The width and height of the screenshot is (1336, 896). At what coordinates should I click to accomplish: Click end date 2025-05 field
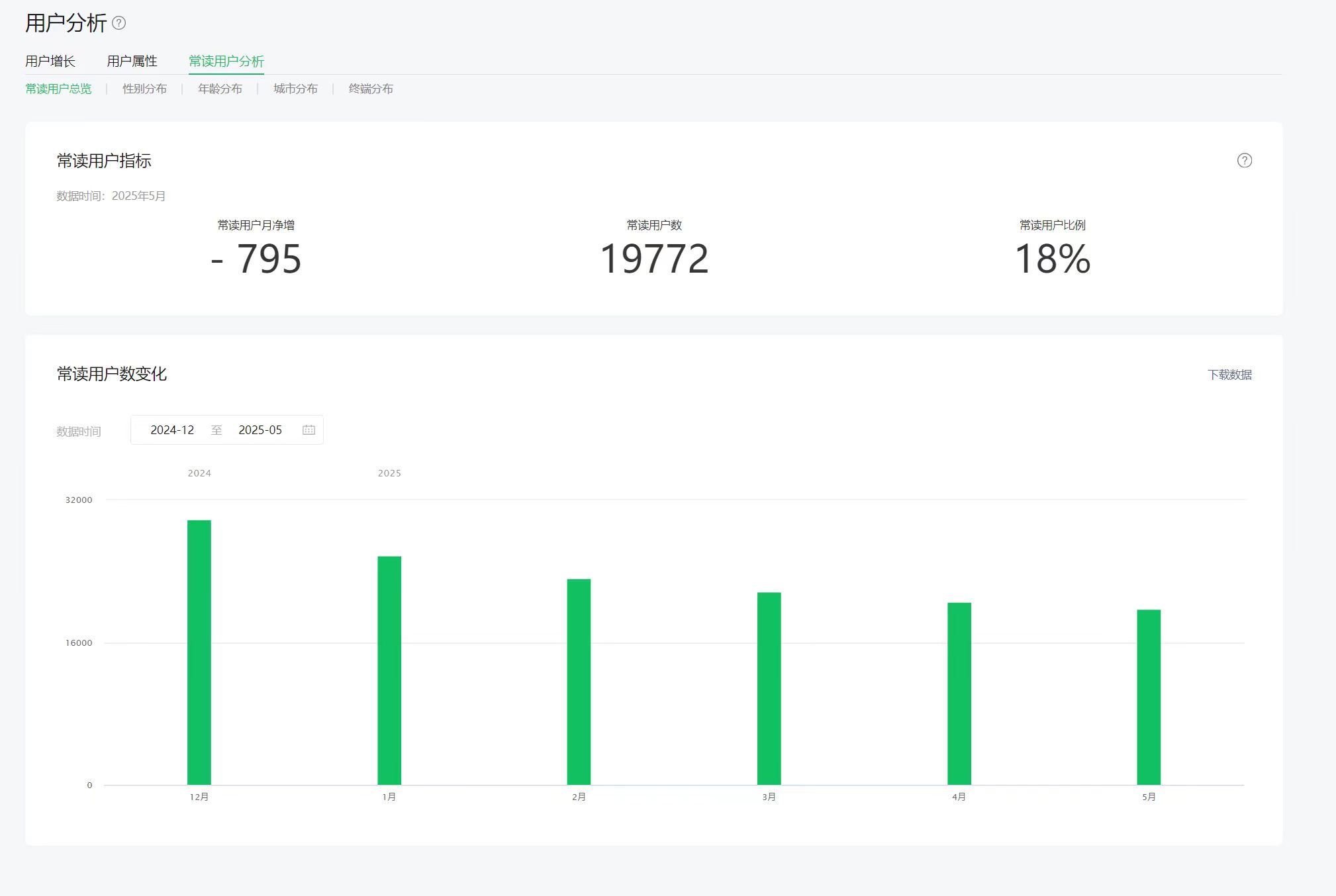[260, 430]
